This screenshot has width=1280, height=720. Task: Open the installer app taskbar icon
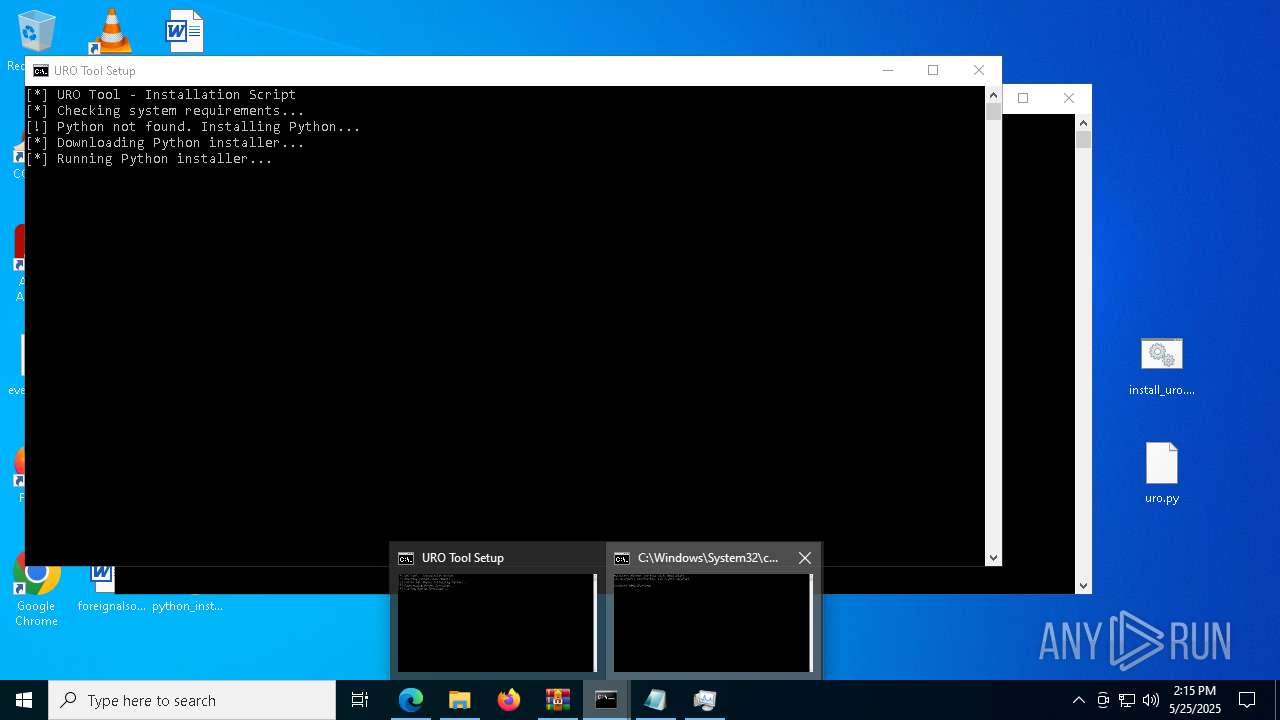705,700
